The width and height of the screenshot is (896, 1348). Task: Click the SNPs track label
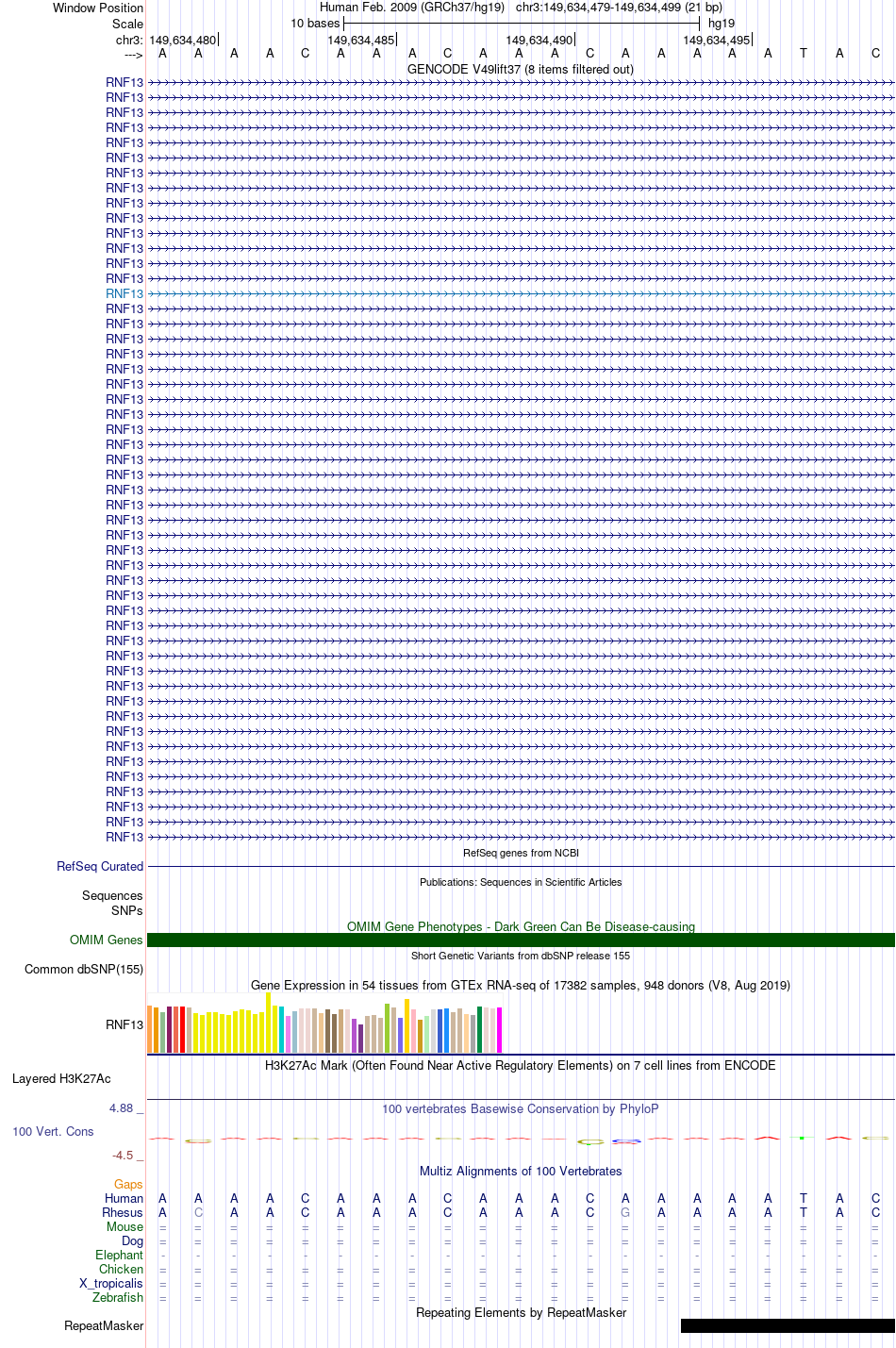point(127,911)
